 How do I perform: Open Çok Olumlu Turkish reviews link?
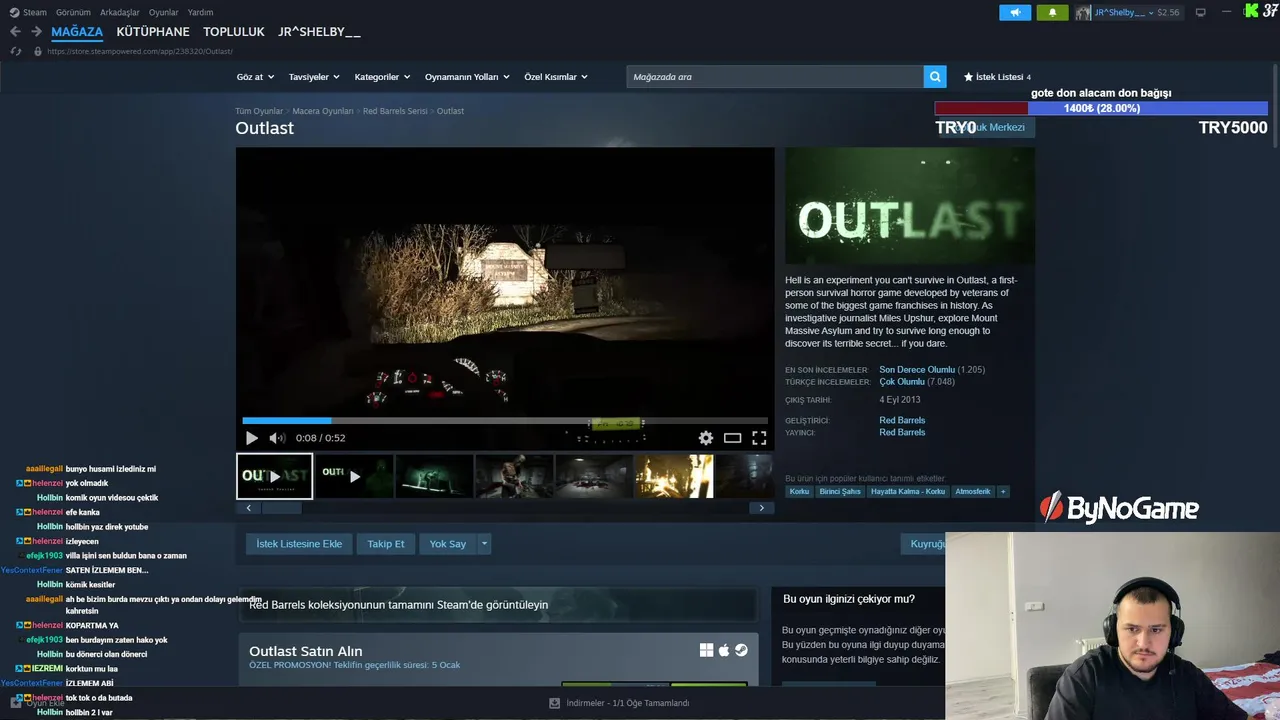pyautogui.click(x=902, y=382)
